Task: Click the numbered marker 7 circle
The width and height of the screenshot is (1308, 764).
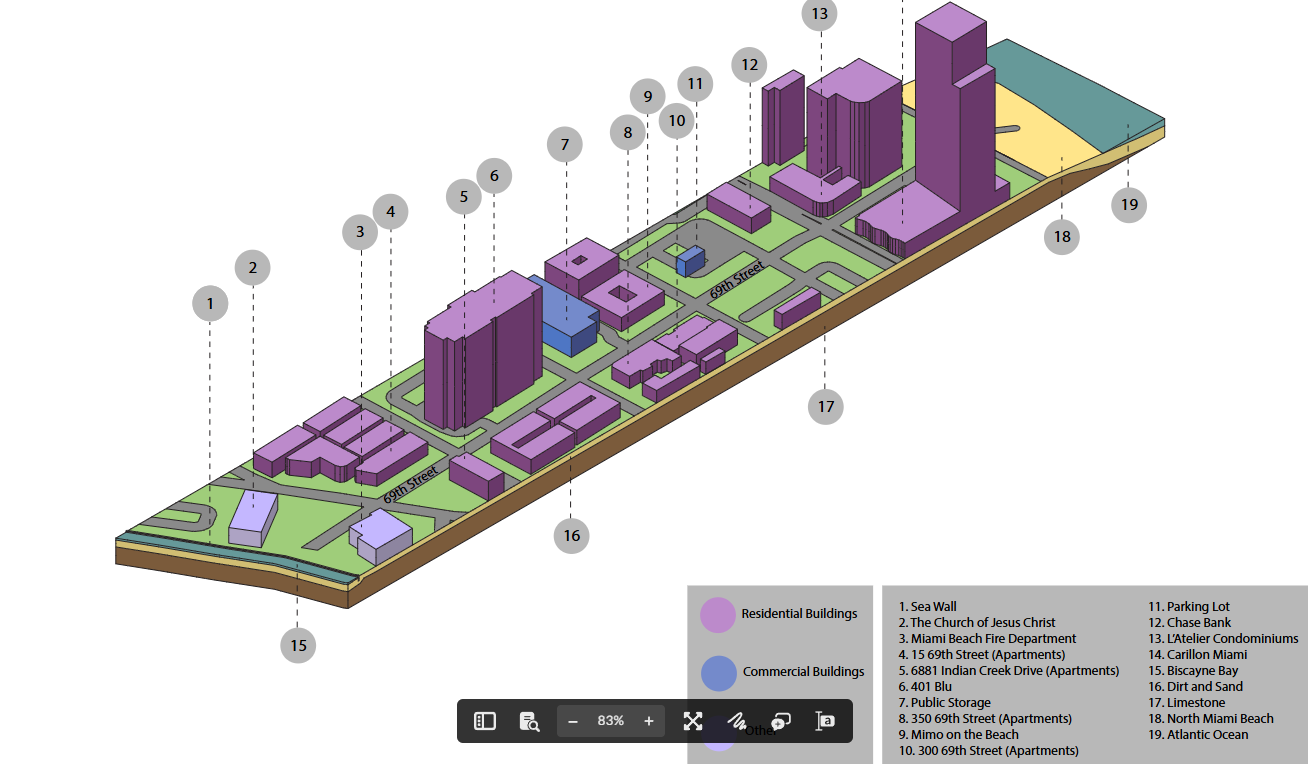Action: pos(565,145)
